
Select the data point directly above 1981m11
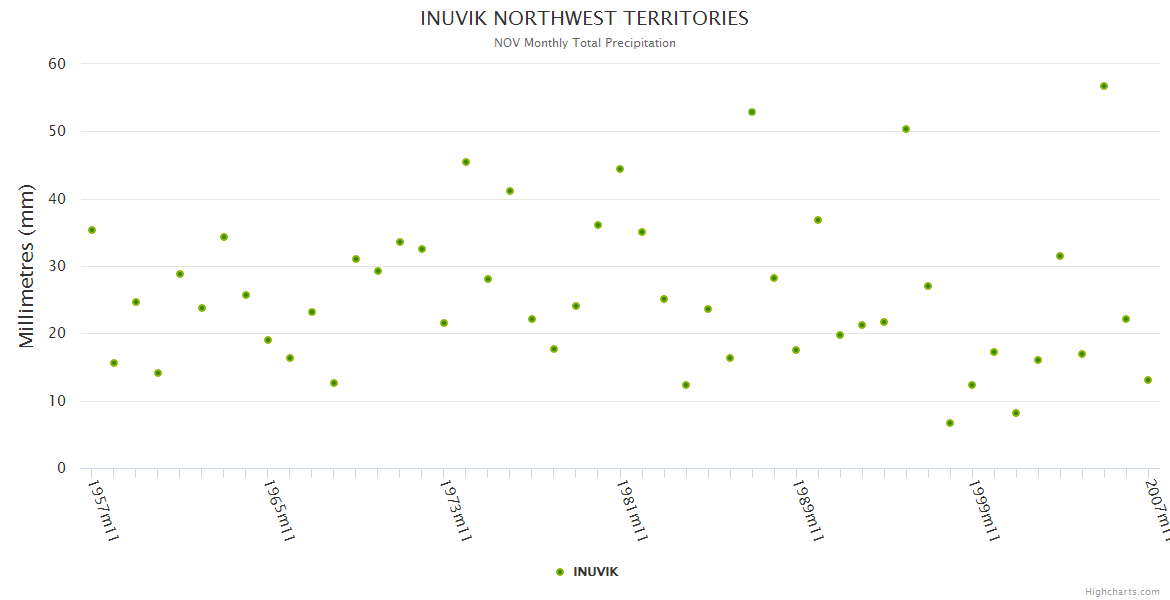click(x=620, y=169)
